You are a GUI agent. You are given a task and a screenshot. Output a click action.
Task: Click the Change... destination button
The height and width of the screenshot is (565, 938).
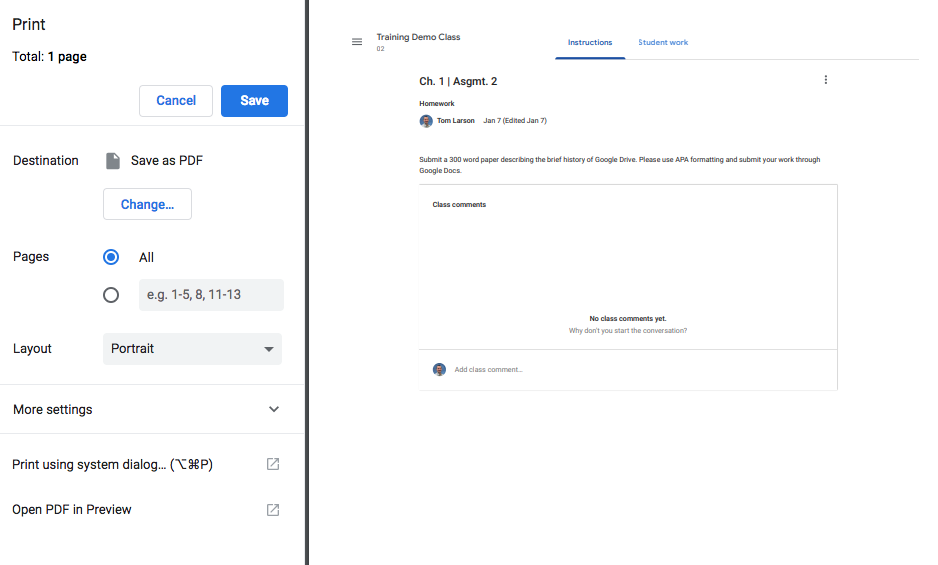[147, 204]
